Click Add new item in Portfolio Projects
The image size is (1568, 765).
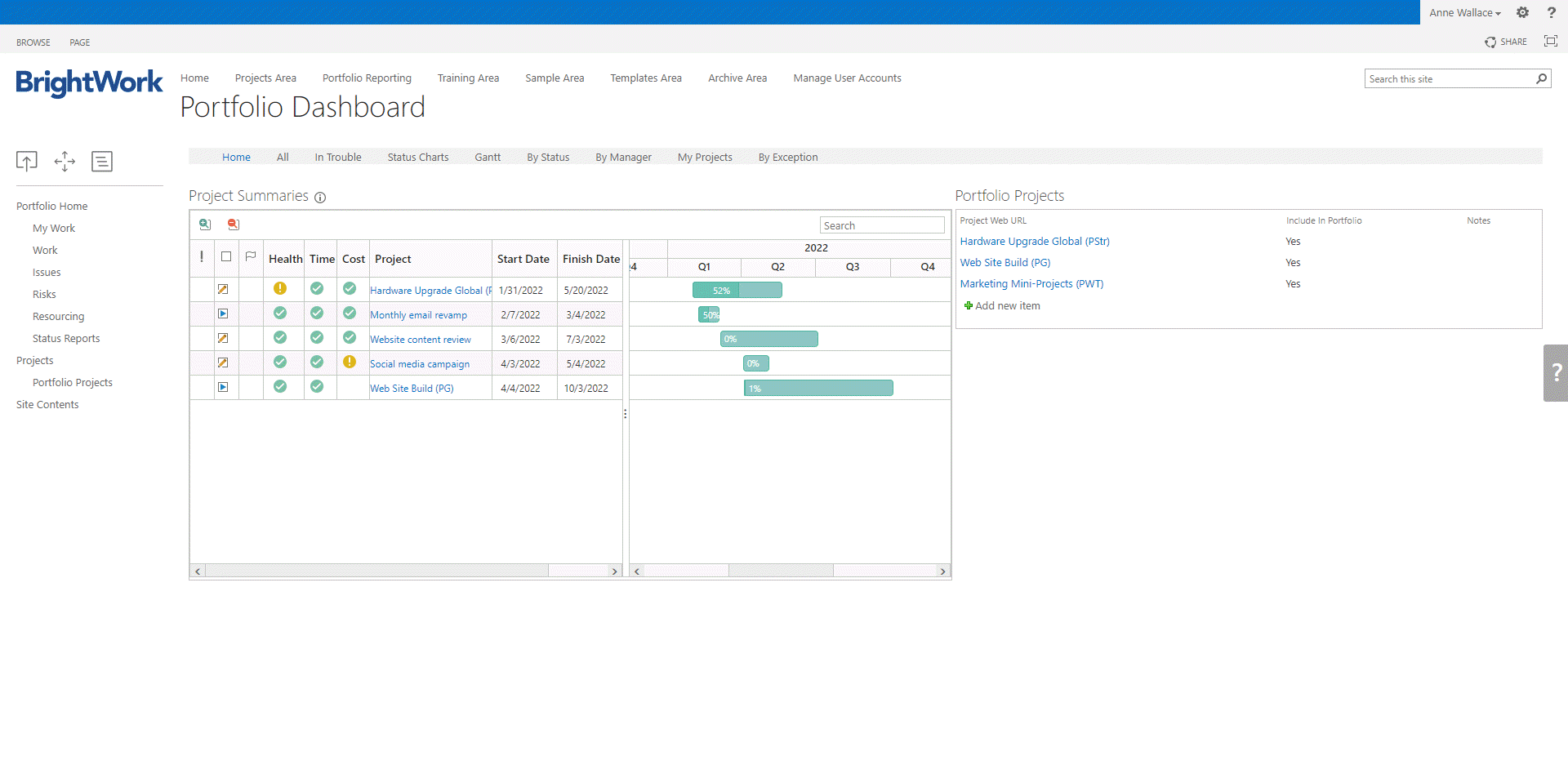point(1007,306)
